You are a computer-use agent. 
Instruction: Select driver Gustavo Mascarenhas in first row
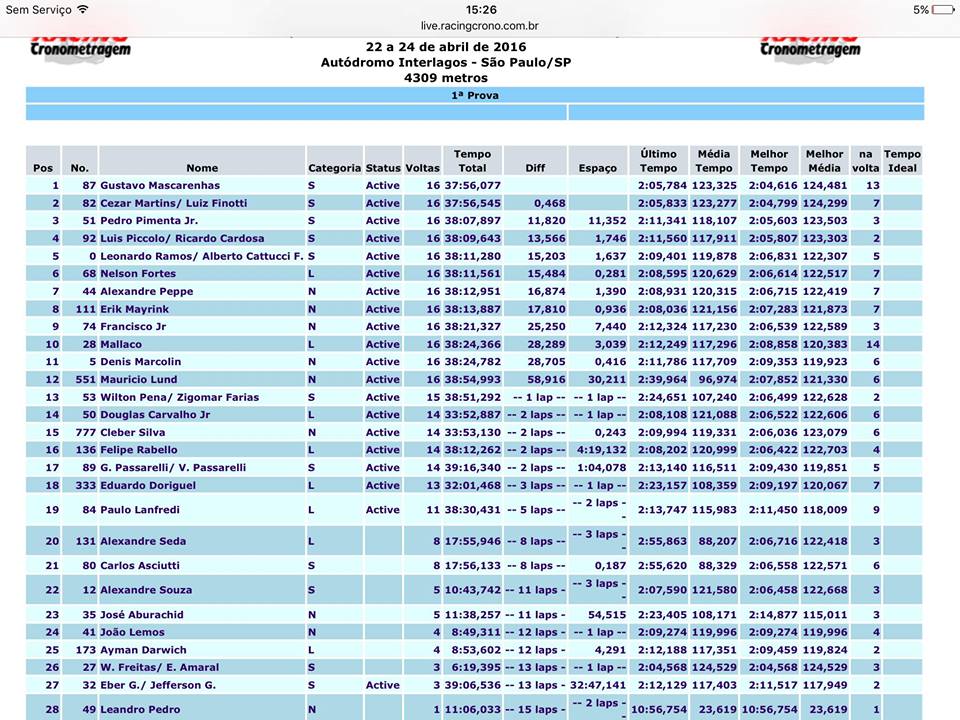pyautogui.click(x=160, y=186)
